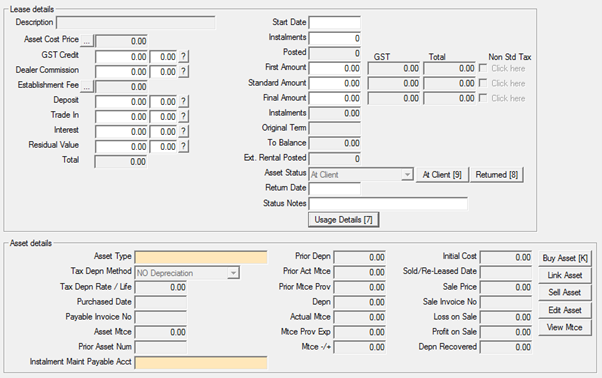Viewport: 602px width, 378px height.
Task: Click the Initial Cost value field
Action: coord(506,257)
